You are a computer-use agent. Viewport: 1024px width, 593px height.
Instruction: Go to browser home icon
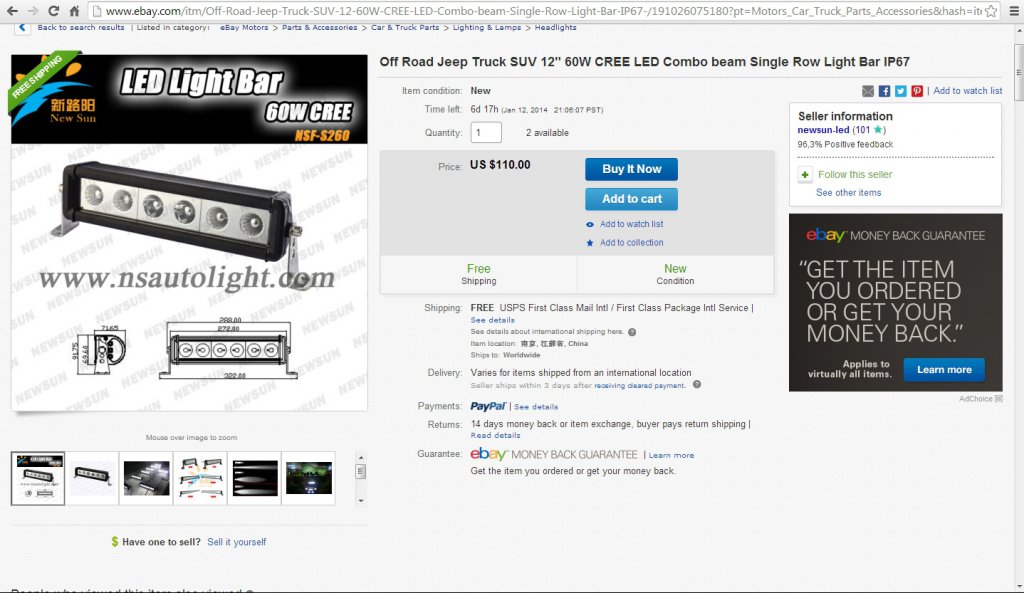pyautogui.click(x=74, y=10)
